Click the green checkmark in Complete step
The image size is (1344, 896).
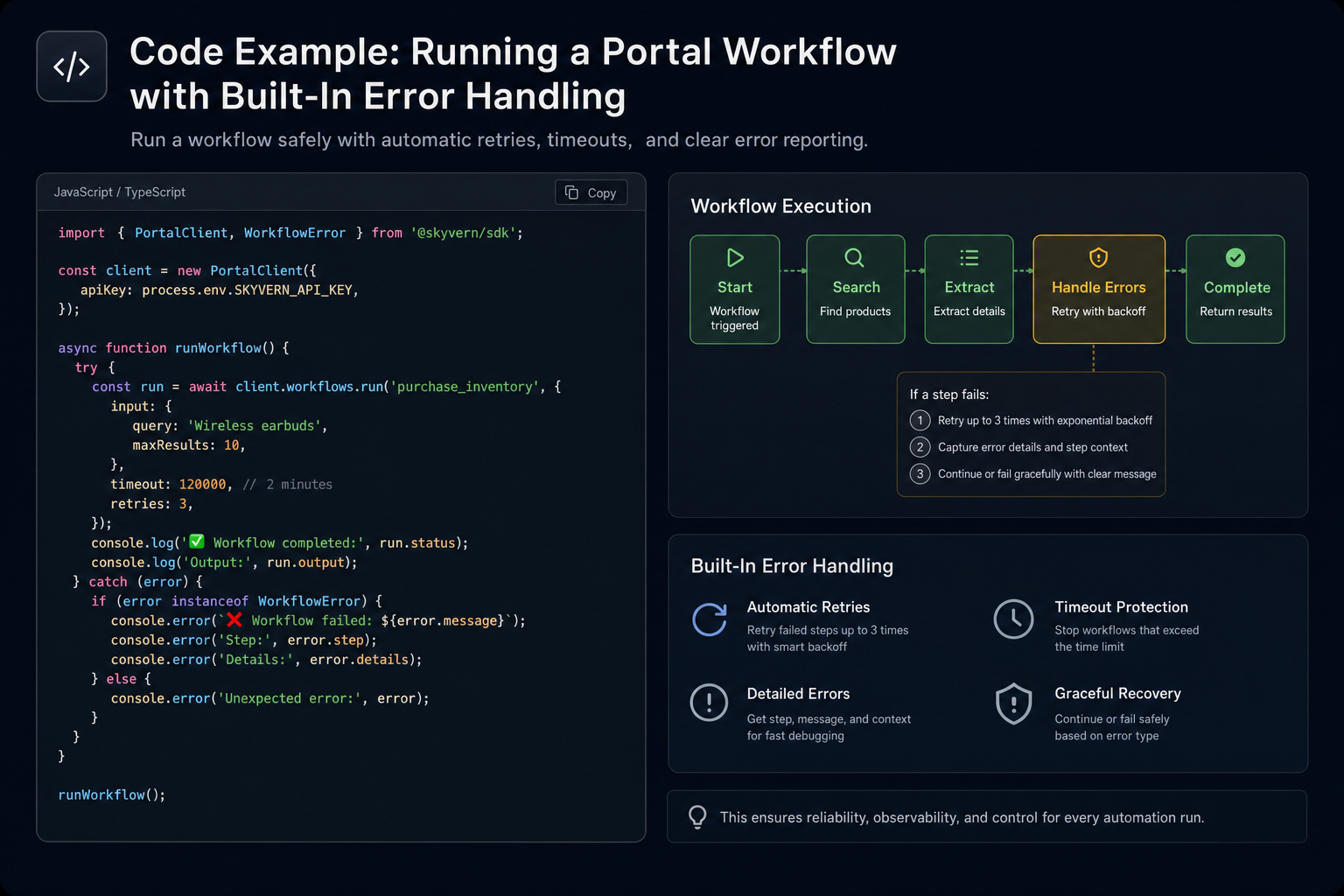1235,257
